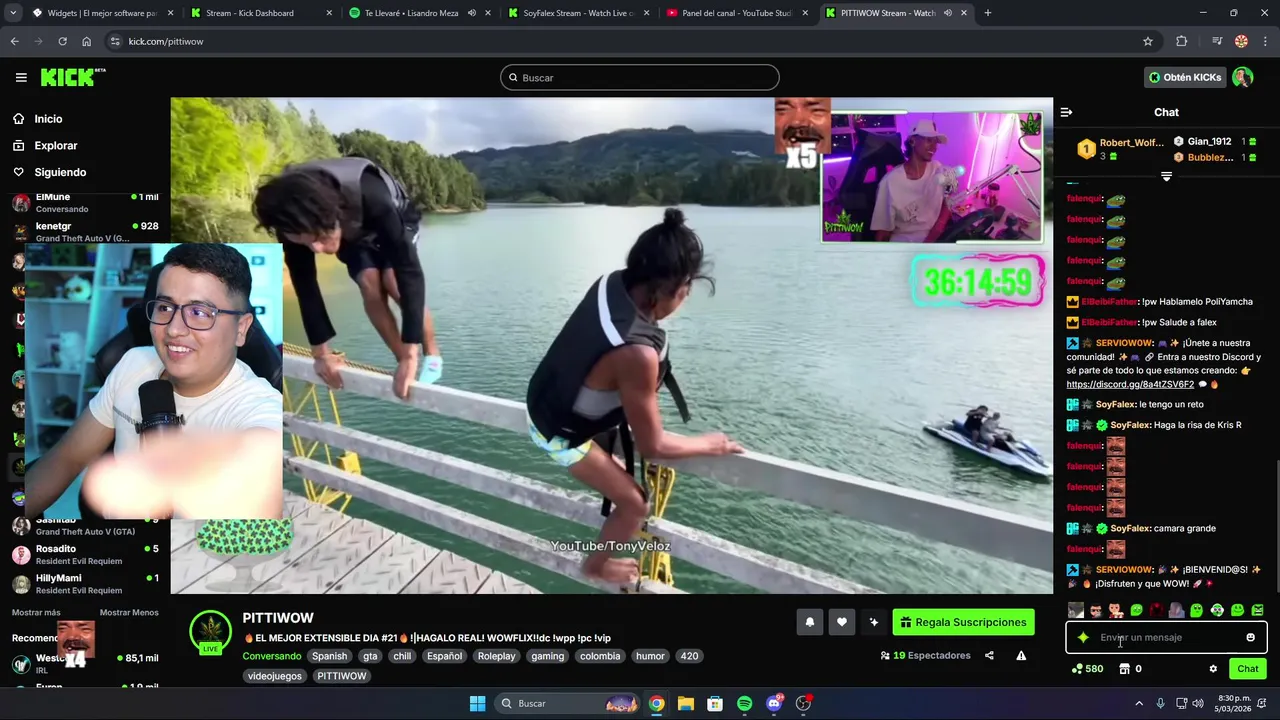The height and width of the screenshot is (720, 1280).
Task: Toggle follow heart for PITTIWOW
Action: (x=842, y=622)
